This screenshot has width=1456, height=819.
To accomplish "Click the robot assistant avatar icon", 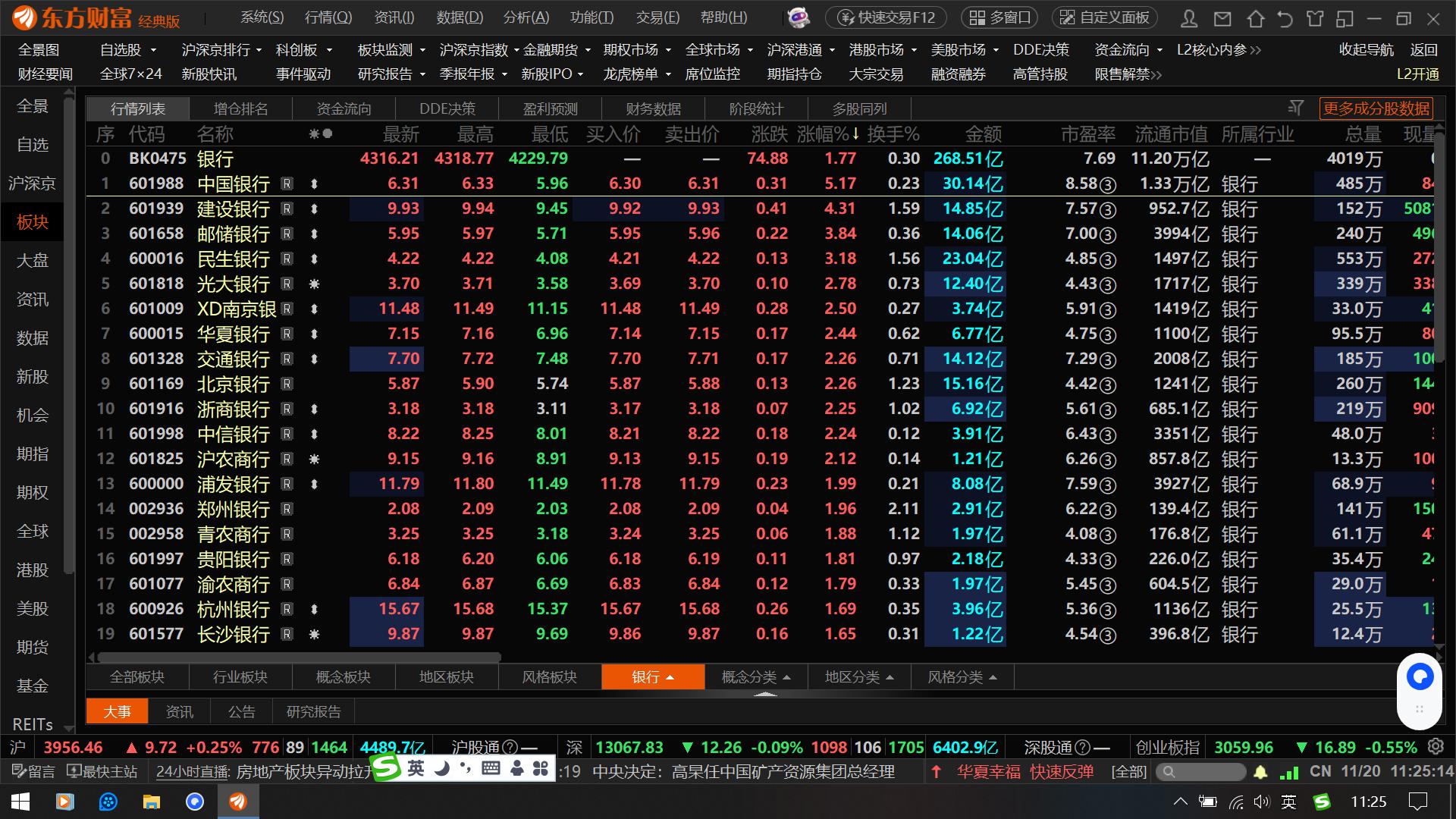I will pyautogui.click(x=798, y=17).
